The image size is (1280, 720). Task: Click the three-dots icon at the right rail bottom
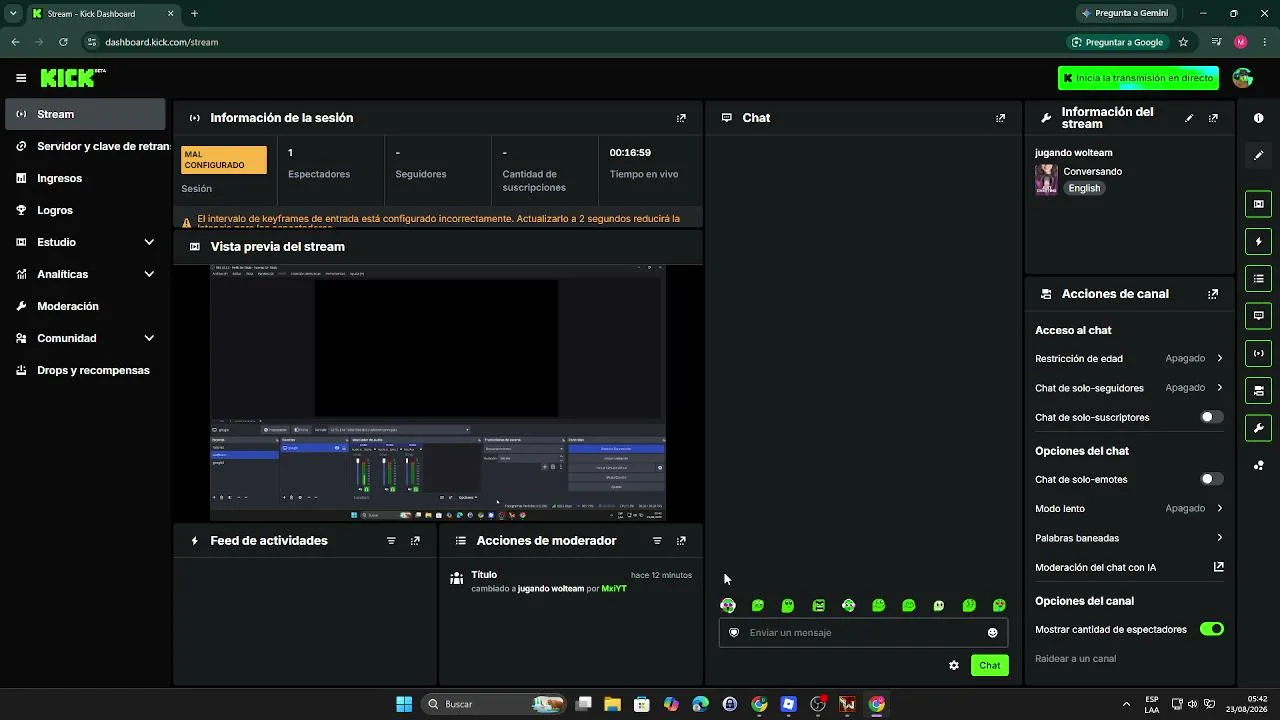(1258, 465)
